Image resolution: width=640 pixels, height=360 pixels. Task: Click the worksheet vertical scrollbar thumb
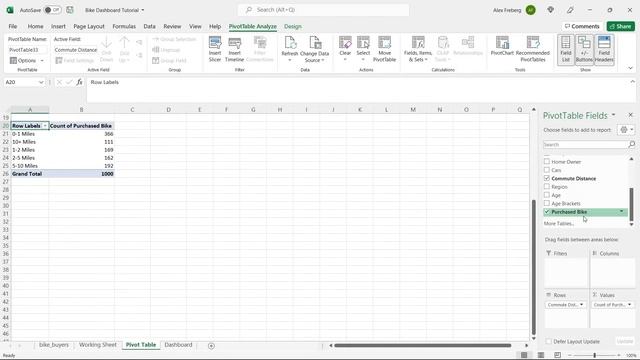point(533,267)
